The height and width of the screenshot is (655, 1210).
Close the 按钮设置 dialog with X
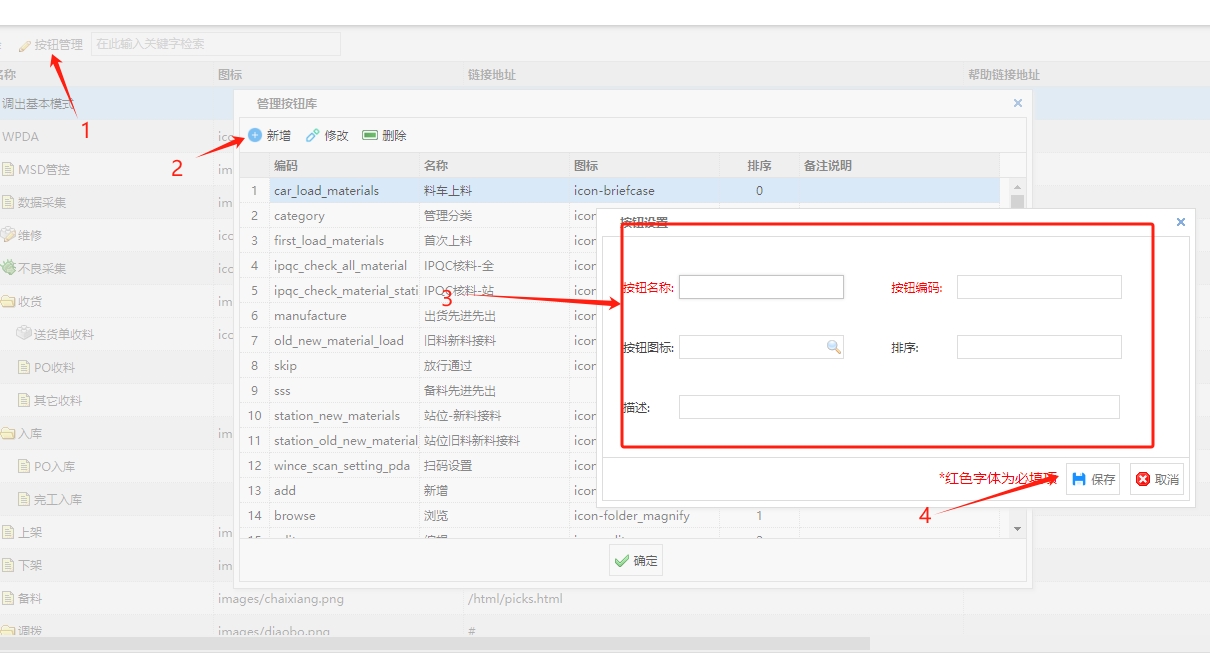tap(1181, 222)
